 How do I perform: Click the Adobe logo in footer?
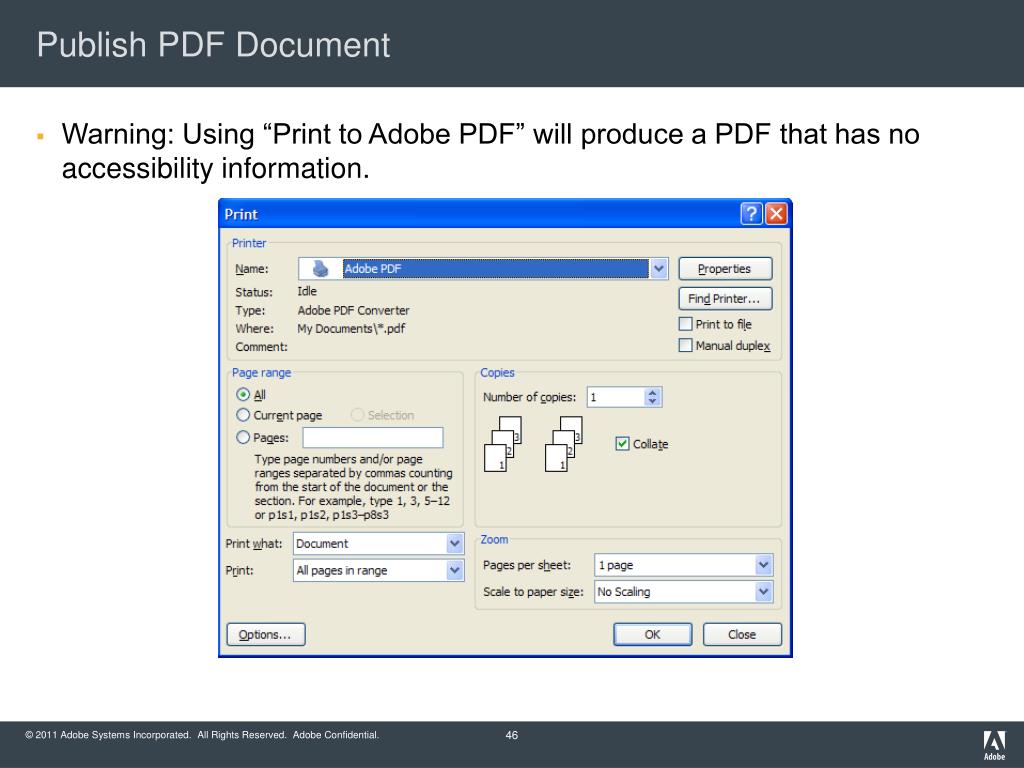[x=994, y=745]
